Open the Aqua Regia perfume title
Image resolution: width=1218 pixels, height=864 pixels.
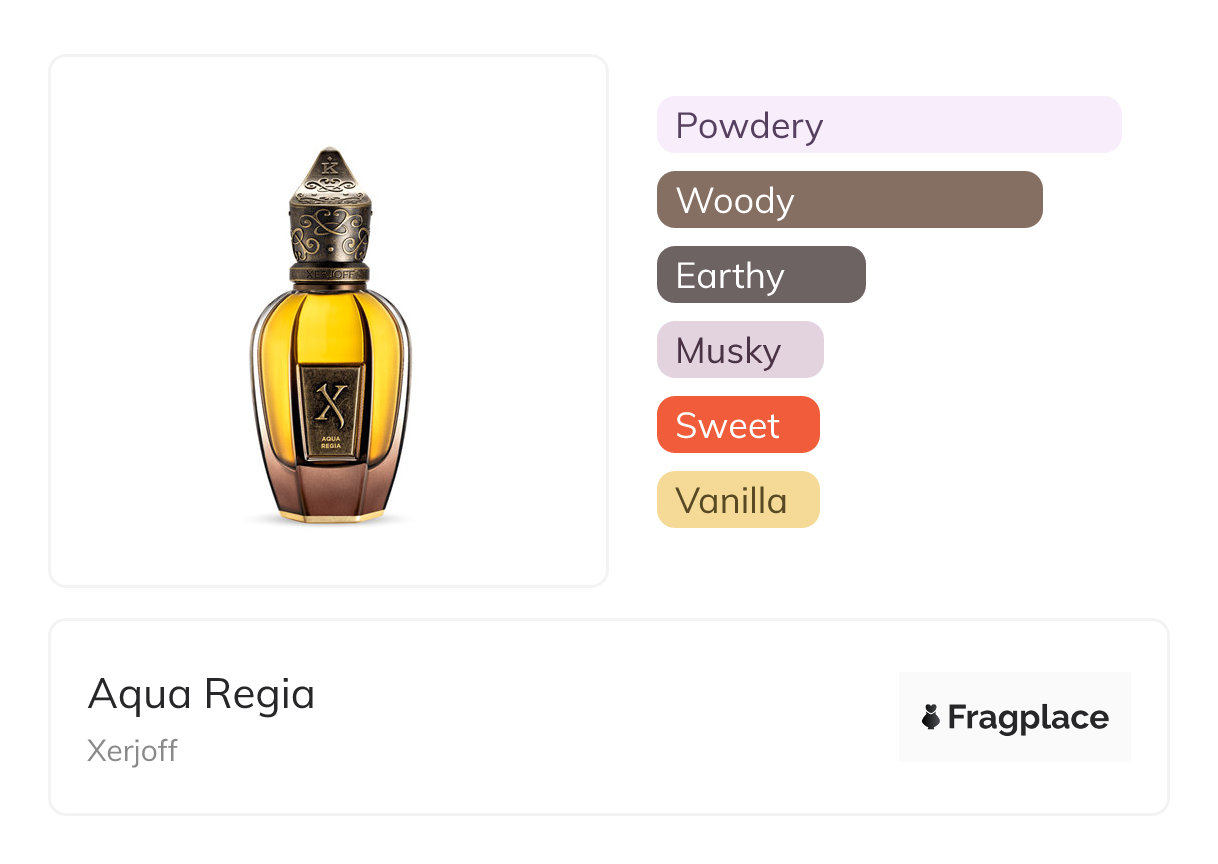pos(201,693)
